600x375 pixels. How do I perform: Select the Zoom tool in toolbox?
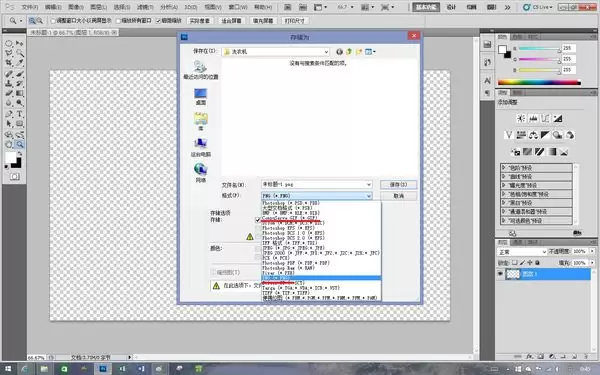(20, 145)
